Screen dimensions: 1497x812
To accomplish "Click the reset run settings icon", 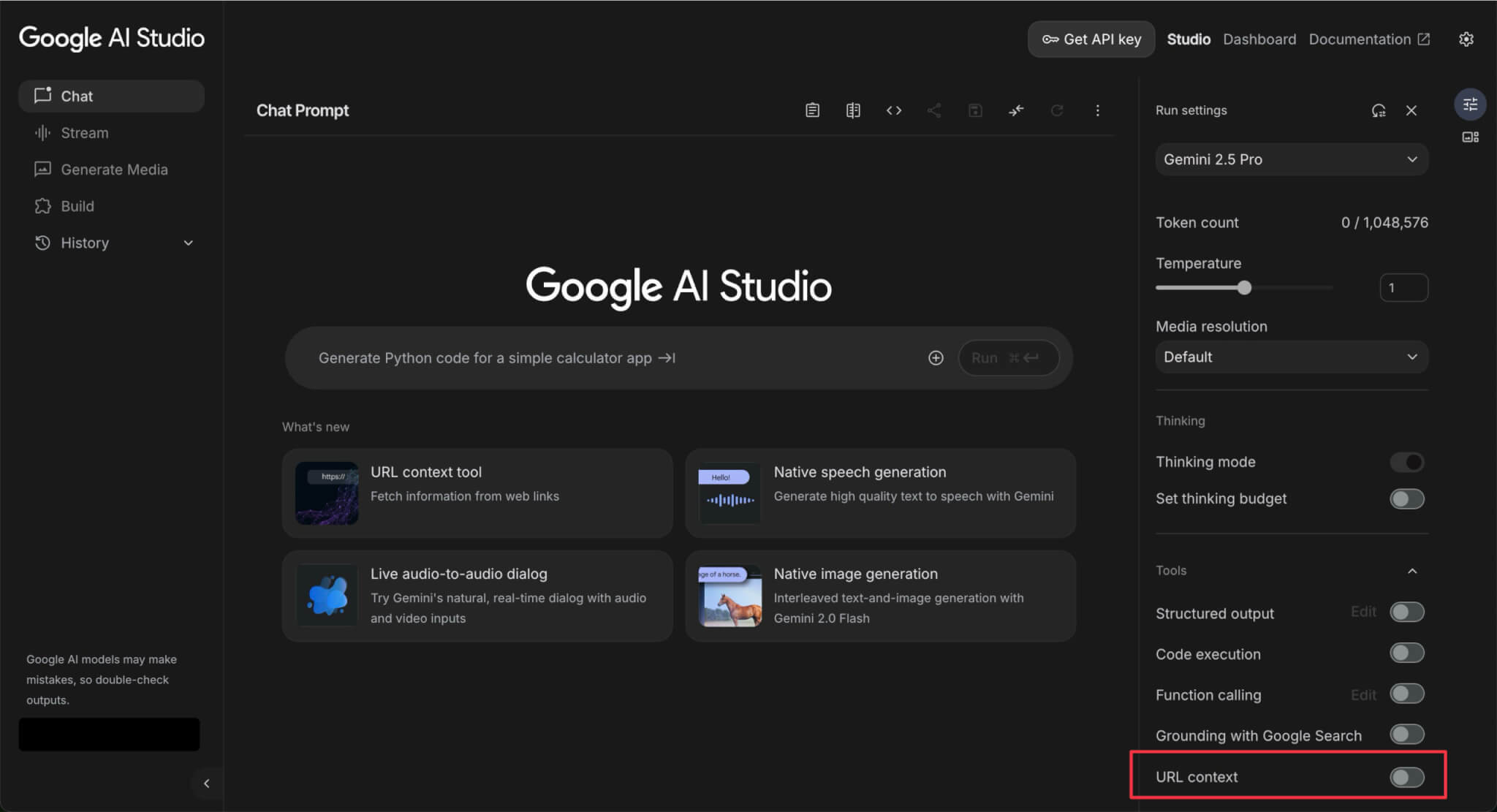I will 1379,110.
